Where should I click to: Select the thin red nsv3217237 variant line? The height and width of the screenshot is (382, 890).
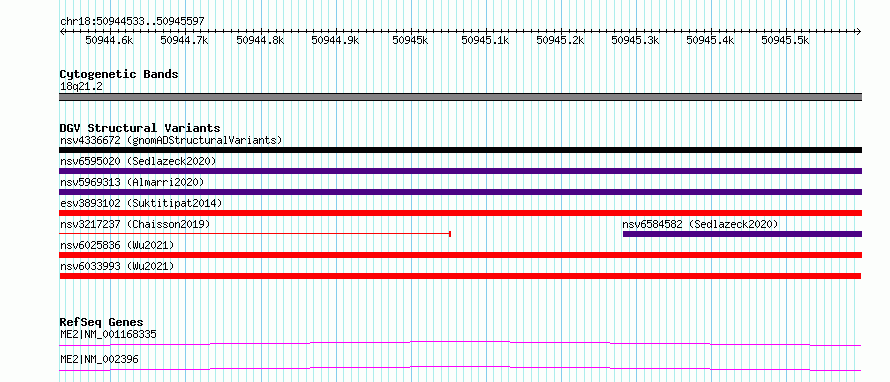coord(255,233)
